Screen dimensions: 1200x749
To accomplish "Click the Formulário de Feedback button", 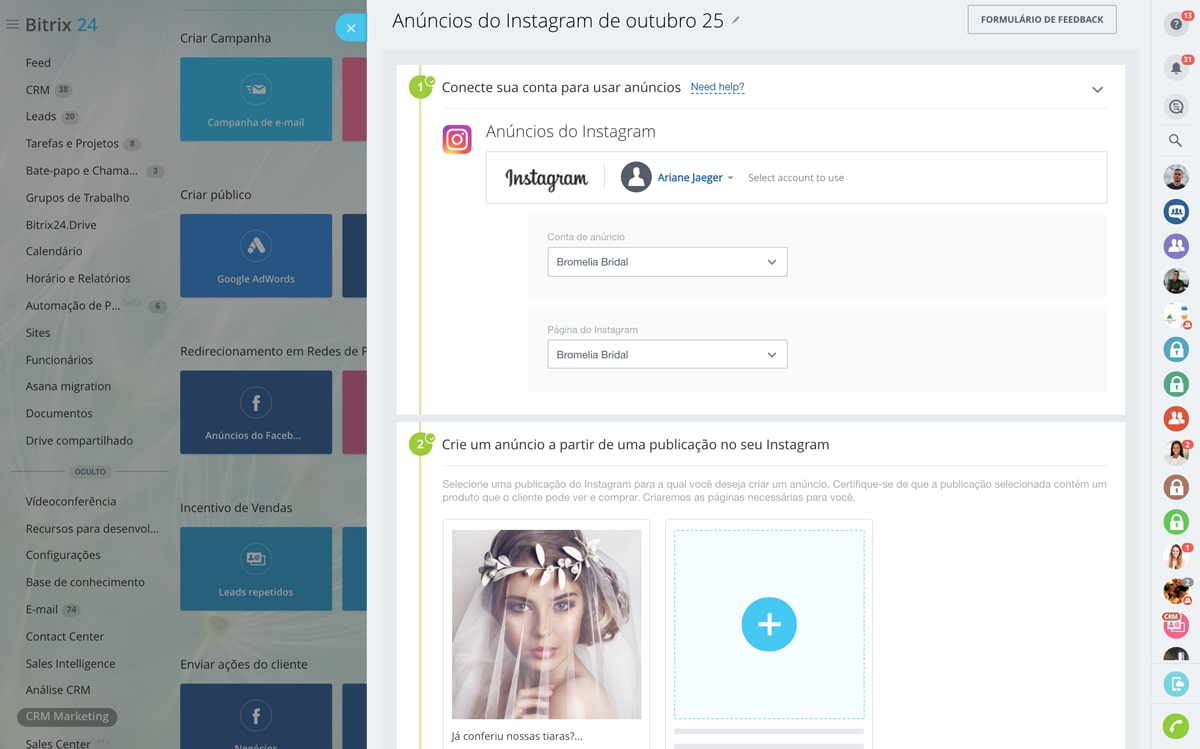I will point(1041,20).
